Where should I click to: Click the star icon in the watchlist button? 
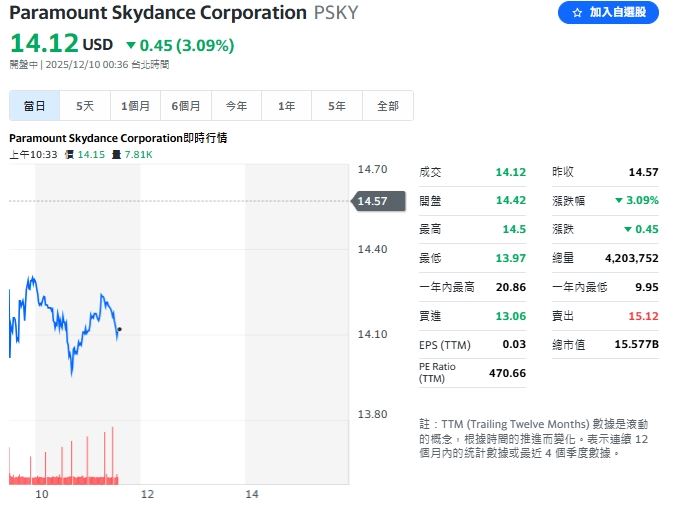pos(577,13)
